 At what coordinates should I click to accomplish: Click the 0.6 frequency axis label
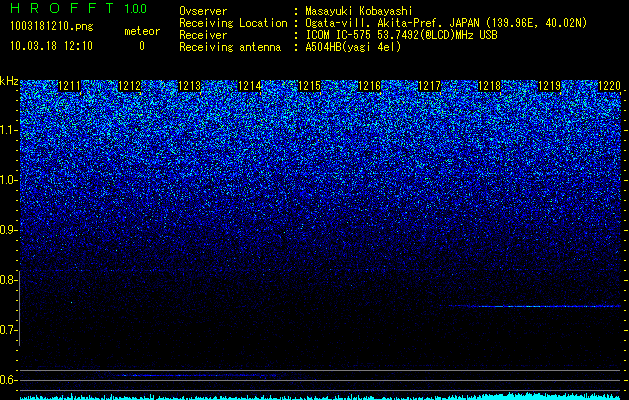9,380
